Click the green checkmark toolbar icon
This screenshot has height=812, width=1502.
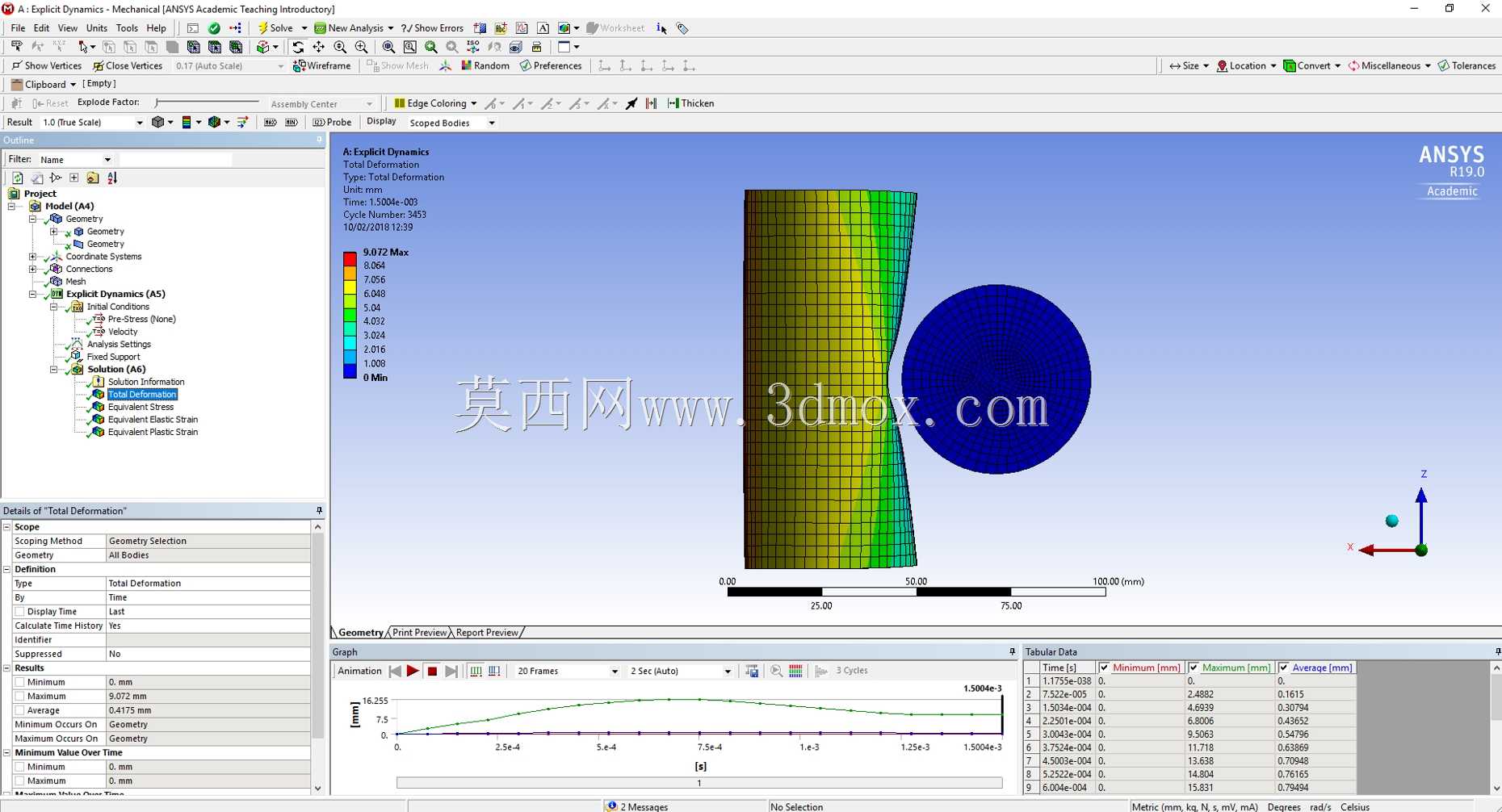[214, 28]
